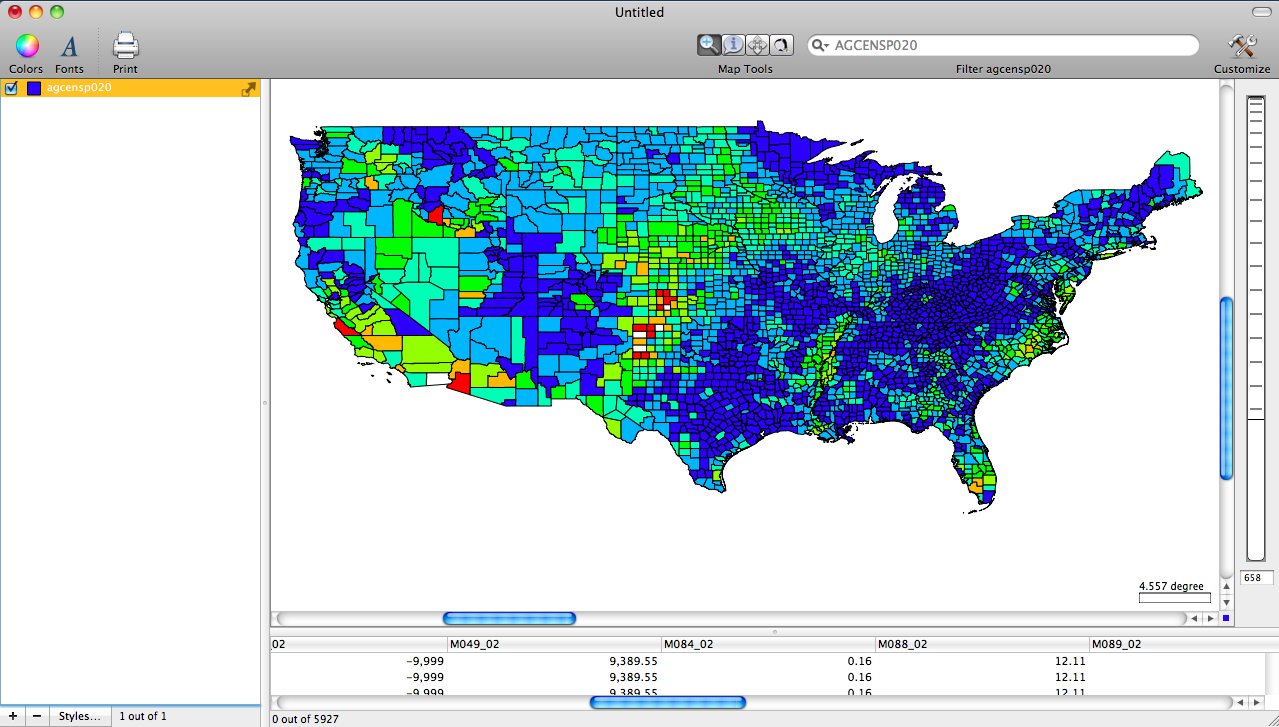Add a new style with the plus button
This screenshot has width=1279, height=727.
(12, 715)
